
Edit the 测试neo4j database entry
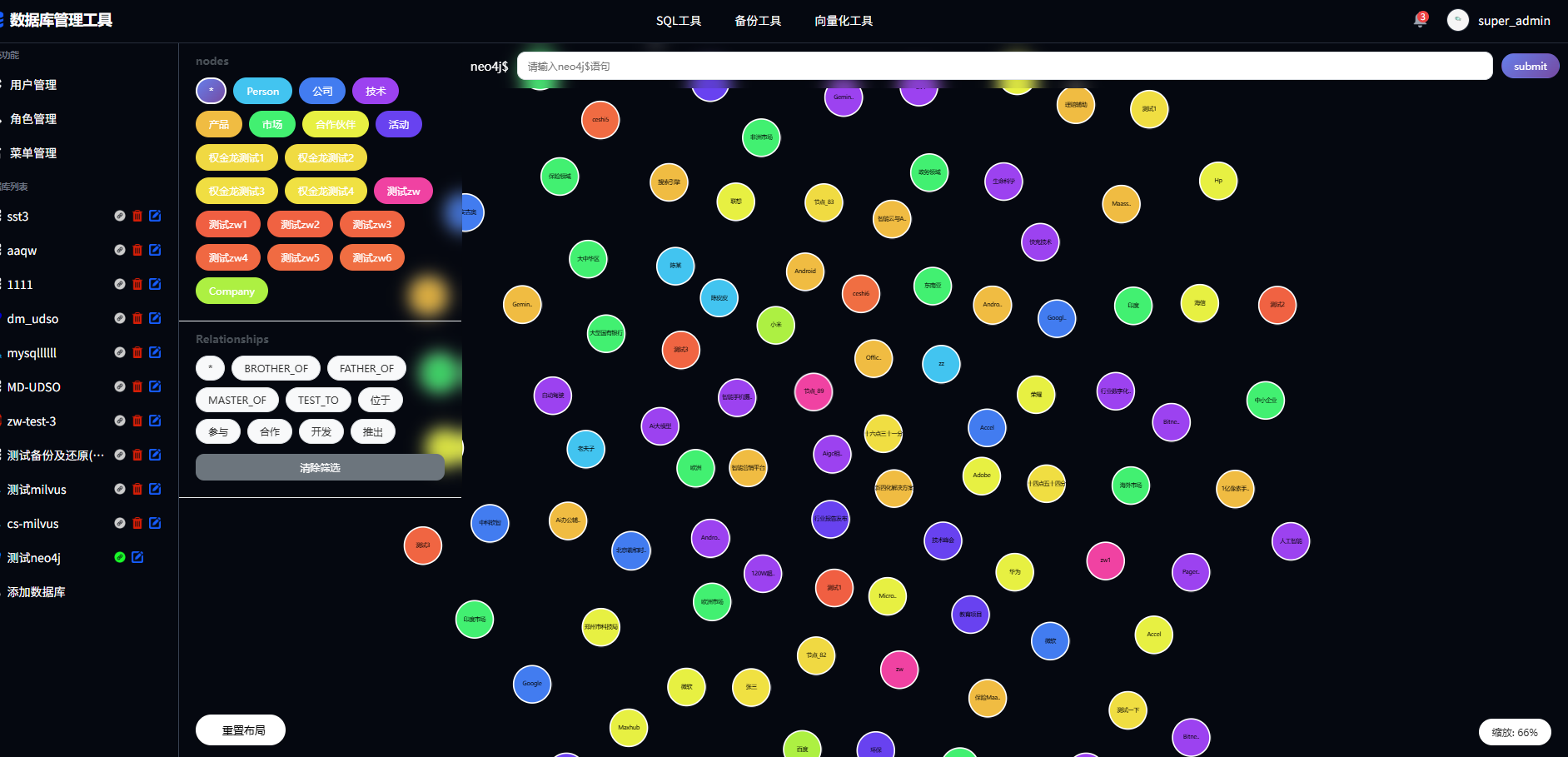[137, 557]
